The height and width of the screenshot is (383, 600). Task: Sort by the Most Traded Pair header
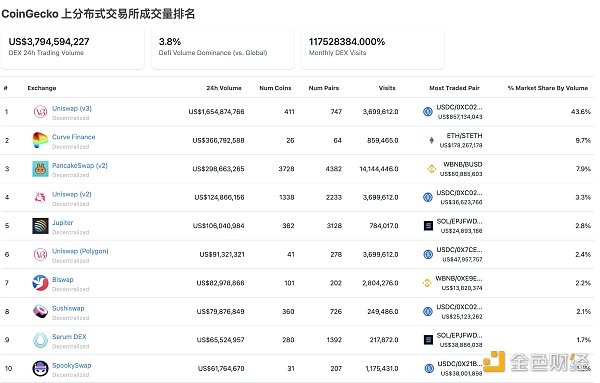[454, 88]
